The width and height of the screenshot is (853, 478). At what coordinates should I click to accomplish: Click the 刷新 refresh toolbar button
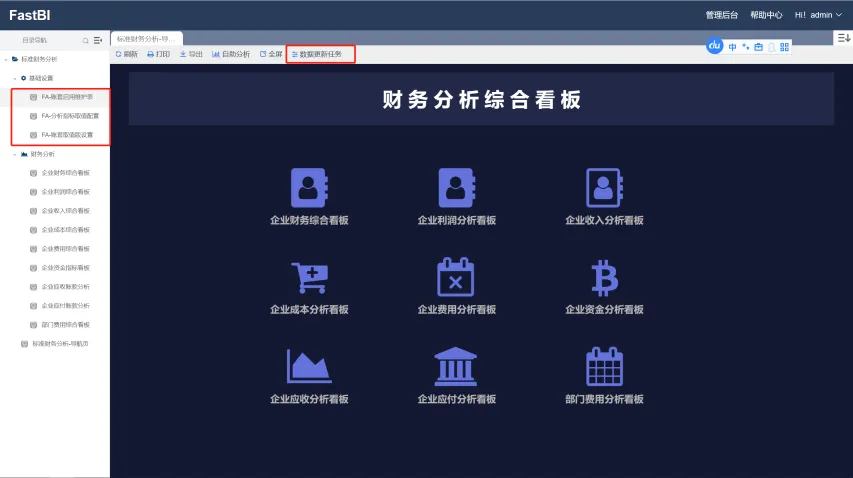pos(126,54)
